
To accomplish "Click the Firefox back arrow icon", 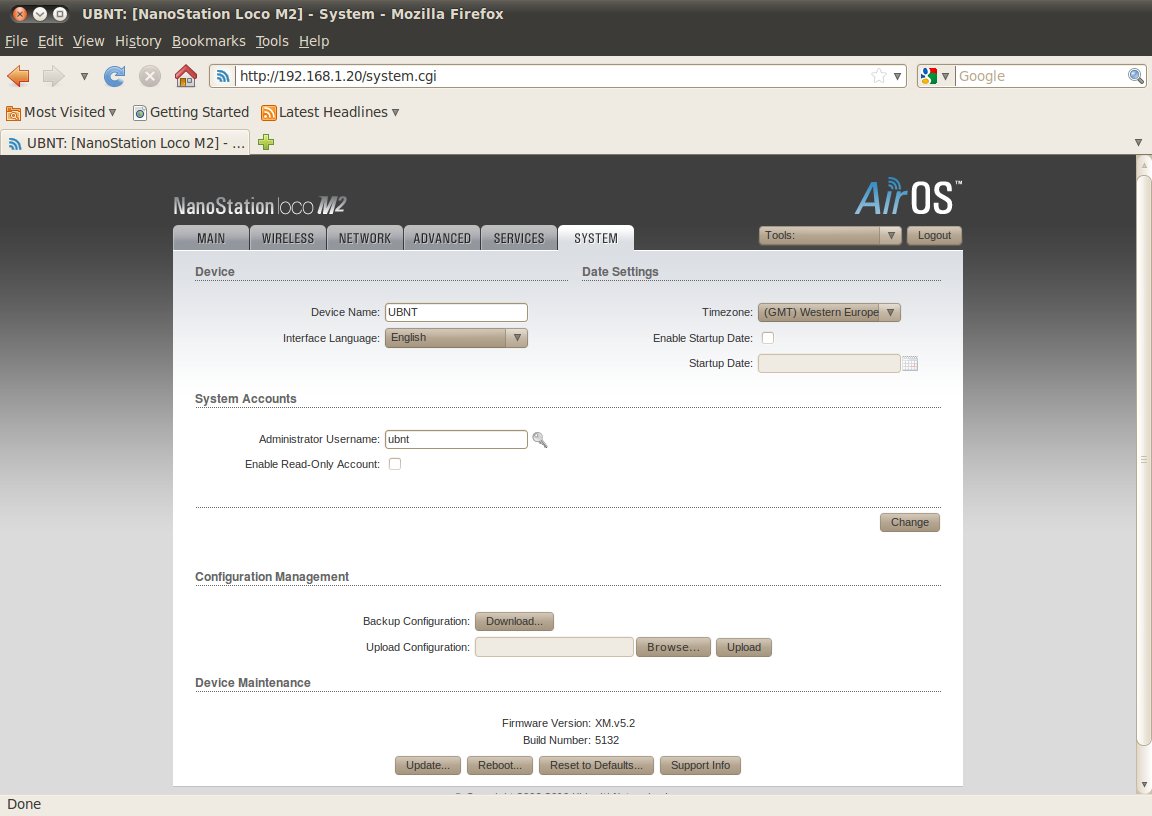I will 18,76.
